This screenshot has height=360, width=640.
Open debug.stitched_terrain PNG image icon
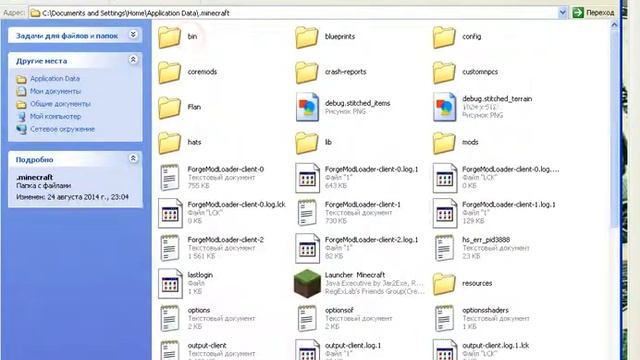pyautogui.click(x=444, y=107)
